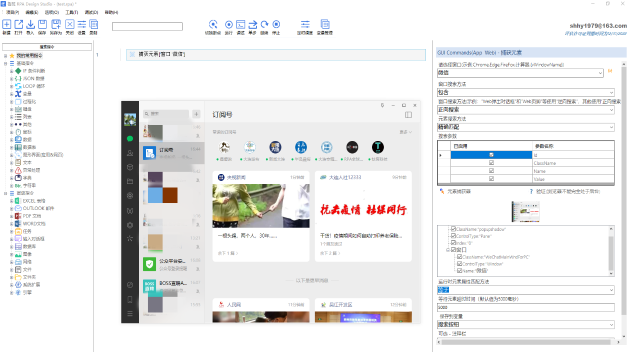631x360 pixels.
Task: Toggle the Name parameter checkbox in table
Action: [x=491, y=171]
